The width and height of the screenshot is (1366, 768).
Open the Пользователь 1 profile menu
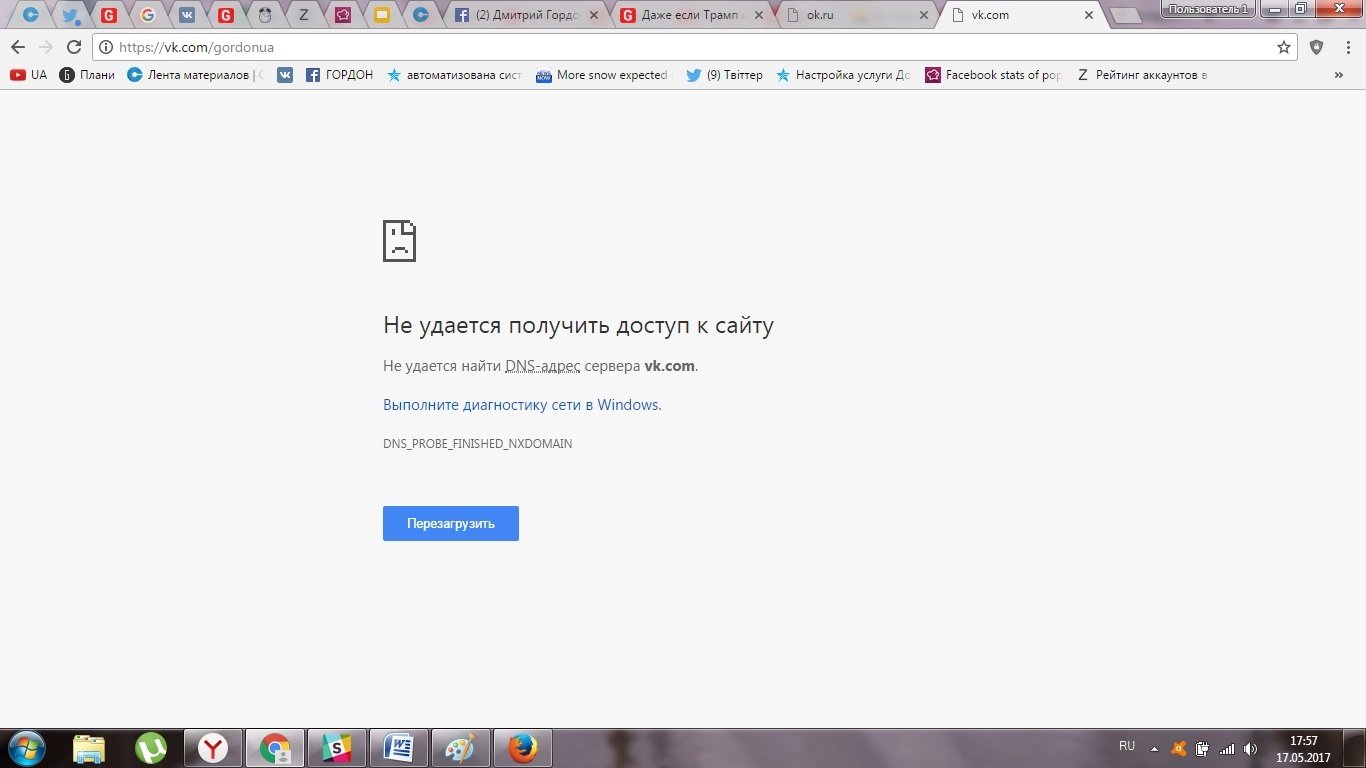[x=1208, y=9]
